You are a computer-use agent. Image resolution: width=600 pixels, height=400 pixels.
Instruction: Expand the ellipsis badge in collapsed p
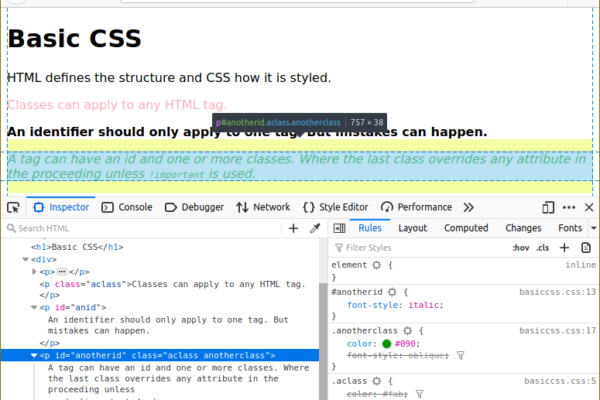tap(62, 272)
